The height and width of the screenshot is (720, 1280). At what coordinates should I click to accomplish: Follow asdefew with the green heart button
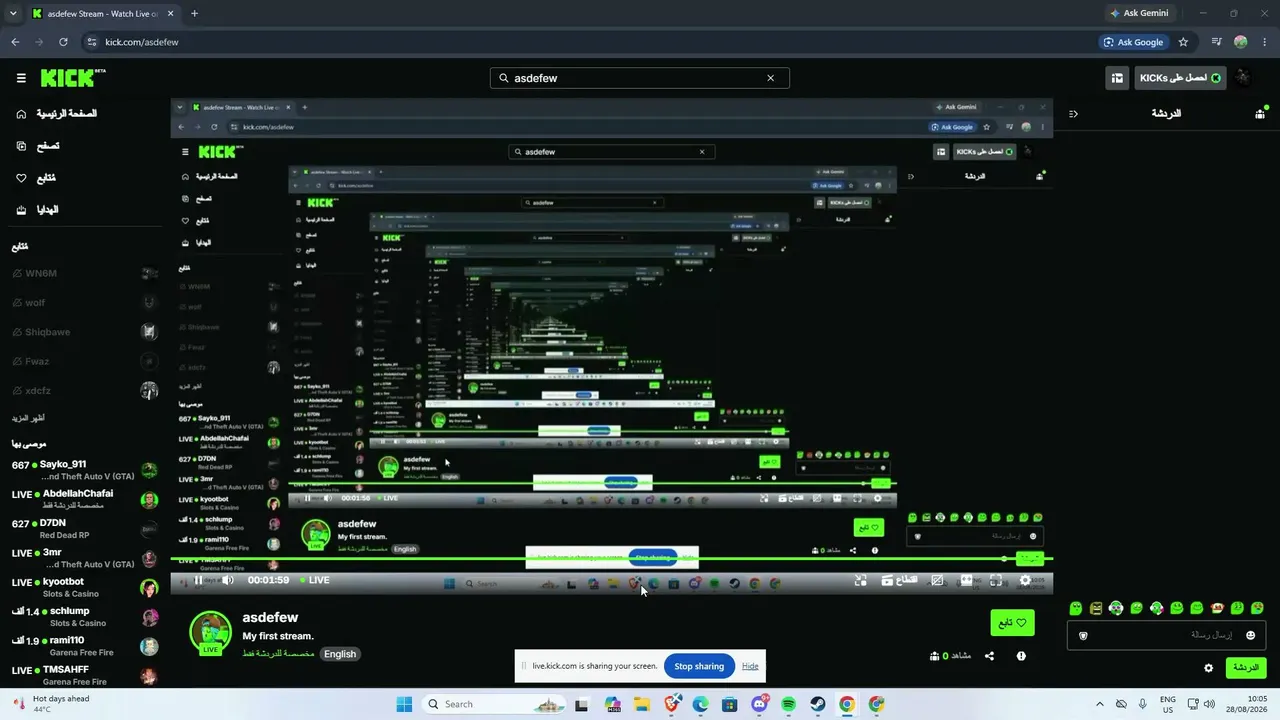pos(1012,623)
